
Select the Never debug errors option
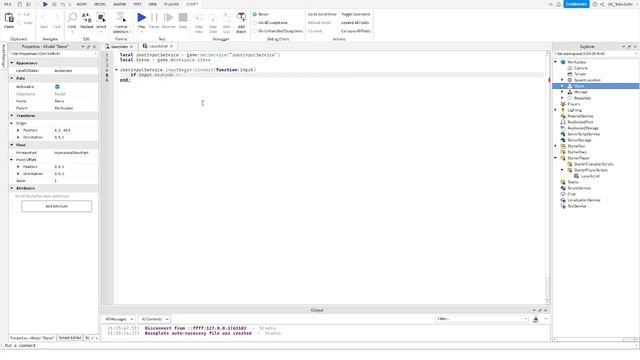coord(255,14)
